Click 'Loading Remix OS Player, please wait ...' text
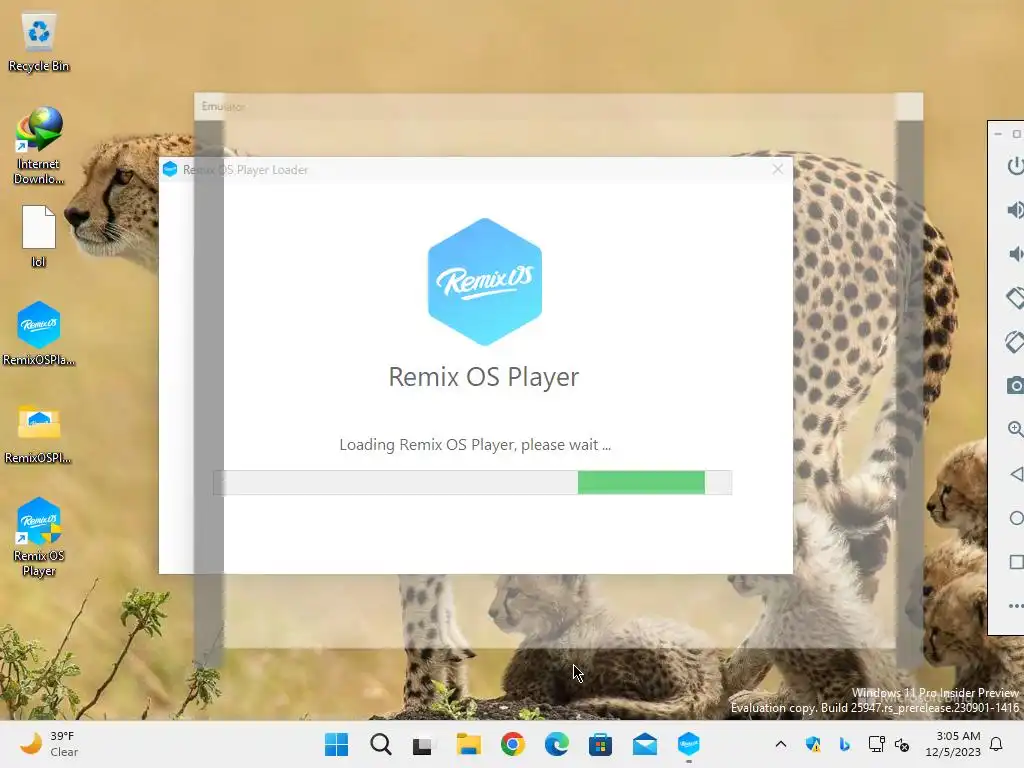Image resolution: width=1024 pixels, height=768 pixels. (475, 445)
